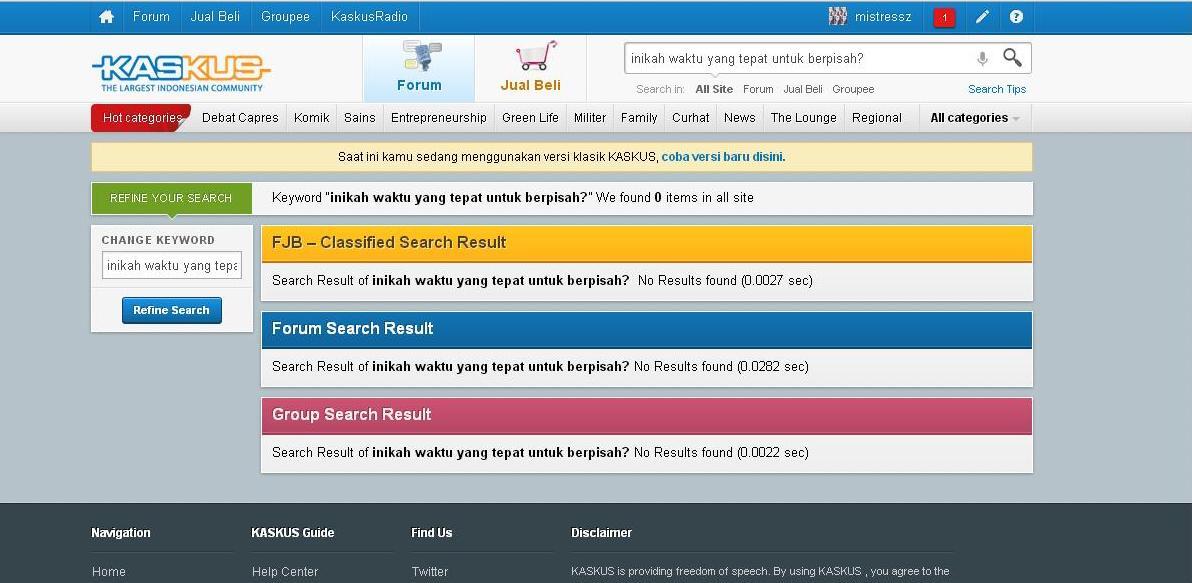Click the mistressz user avatar
1192x583 pixels.
(x=838, y=16)
